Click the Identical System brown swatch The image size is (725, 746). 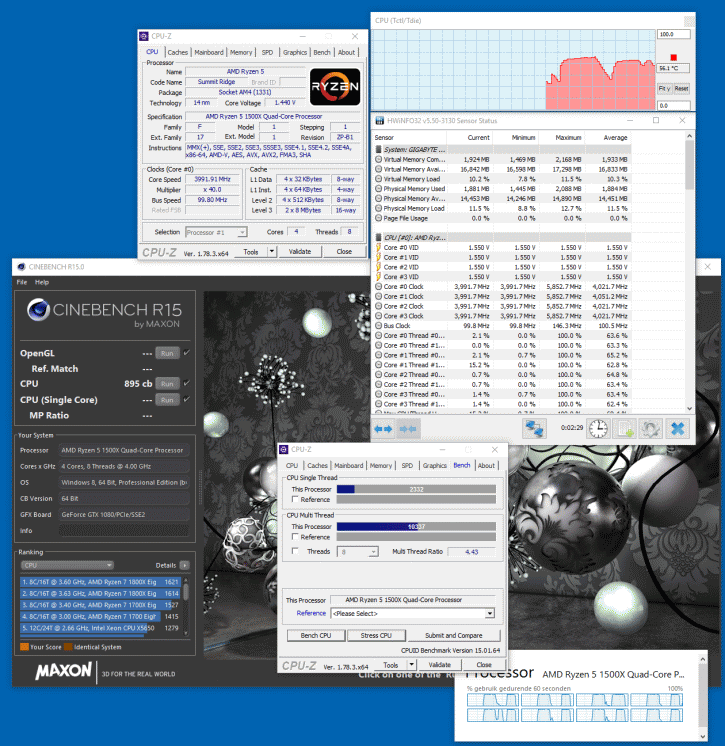[68, 647]
